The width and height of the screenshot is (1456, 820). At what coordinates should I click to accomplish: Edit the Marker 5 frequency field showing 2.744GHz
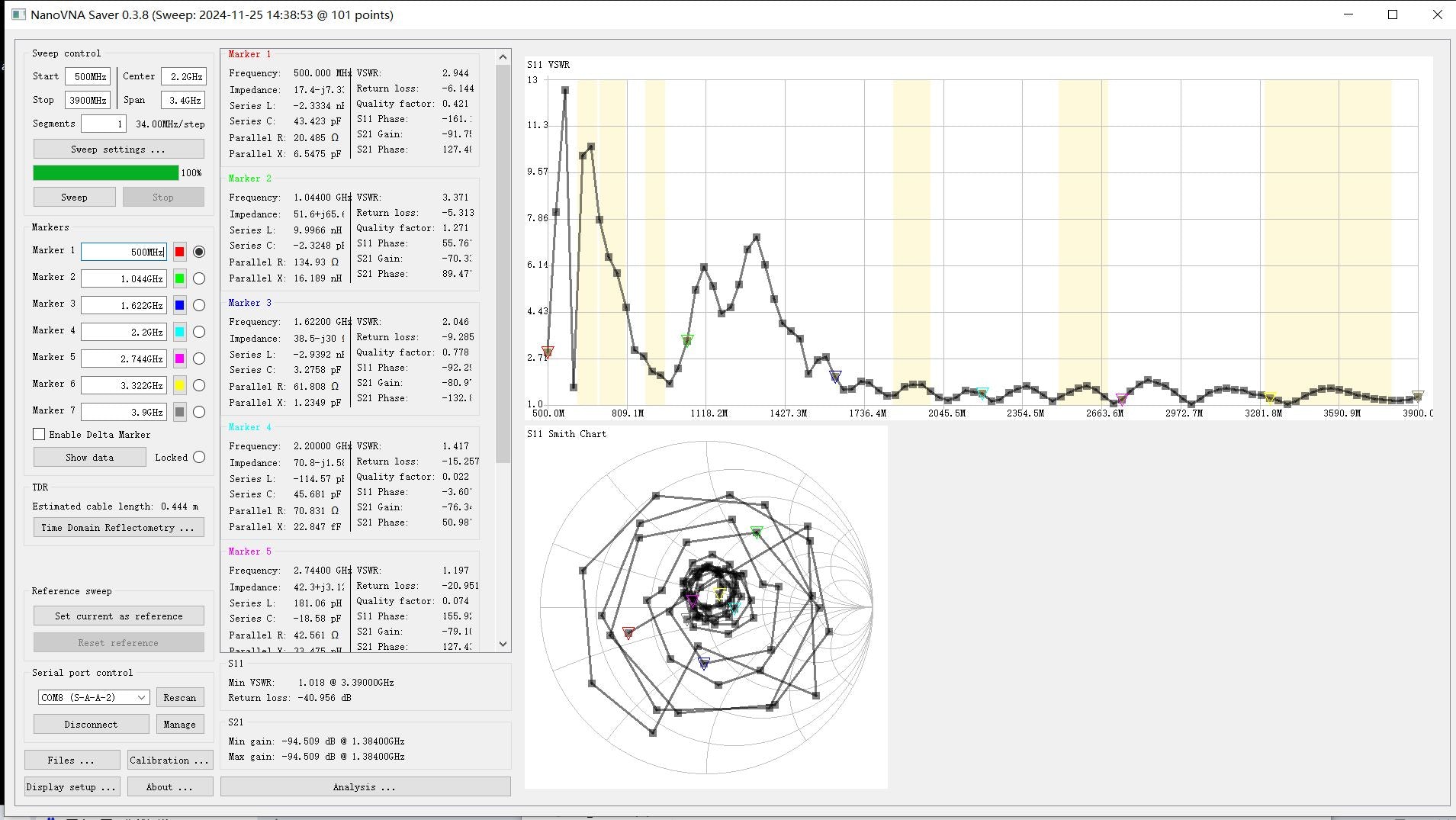point(124,359)
